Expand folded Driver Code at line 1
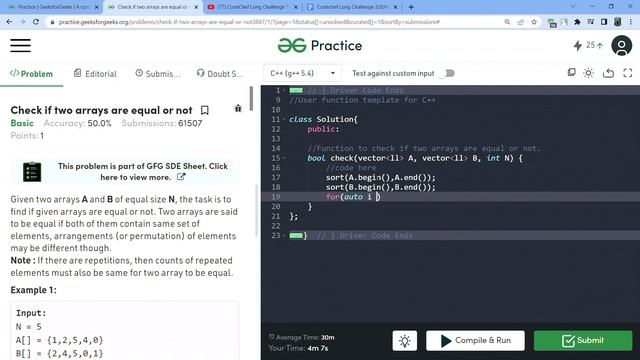The width and height of the screenshot is (640, 360). [x=296, y=90]
